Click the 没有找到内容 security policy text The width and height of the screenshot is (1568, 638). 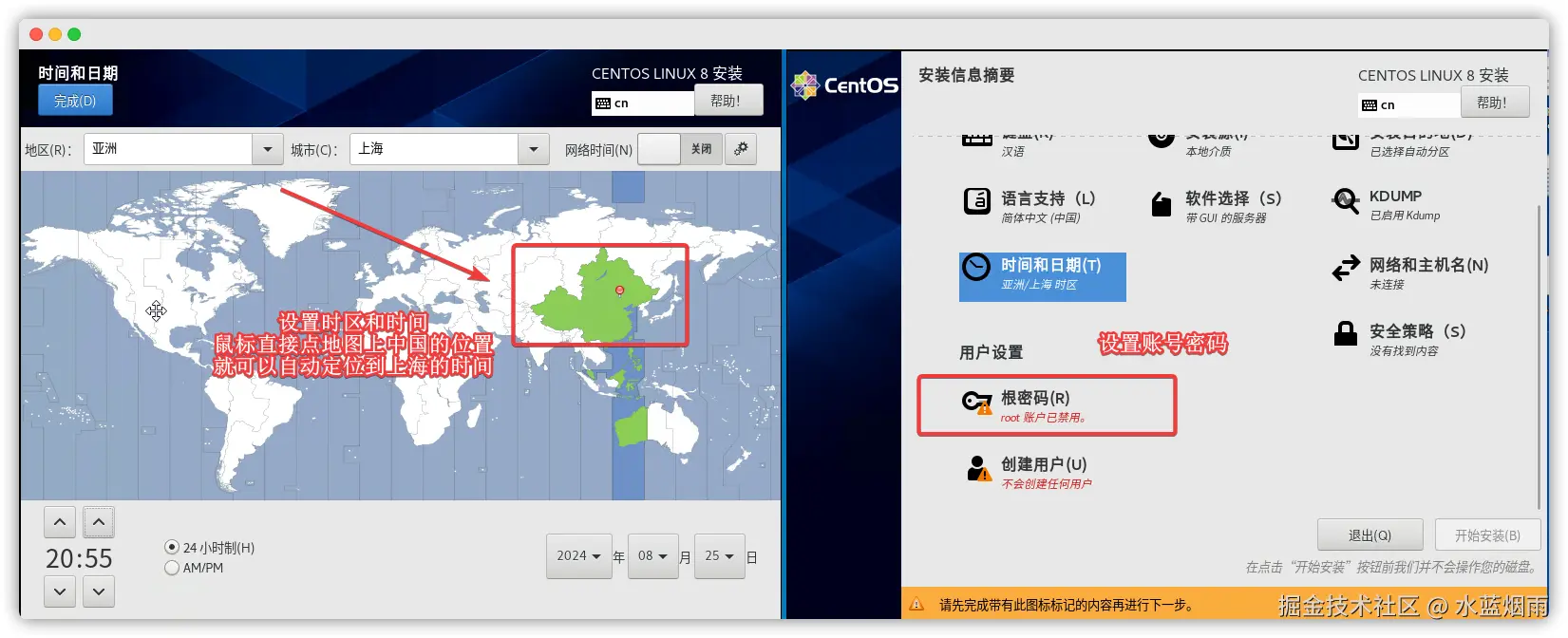pos(1404,351)
